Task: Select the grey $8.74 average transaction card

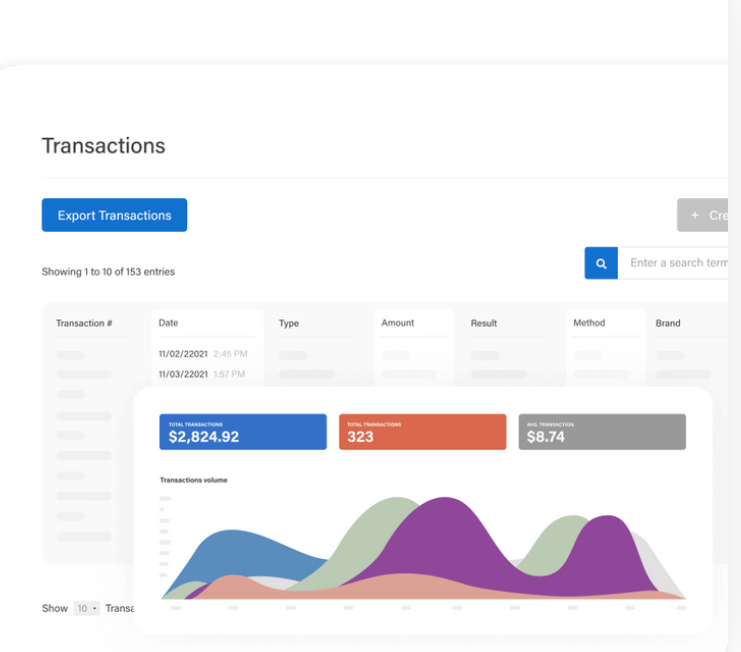Action: [601, 432]
